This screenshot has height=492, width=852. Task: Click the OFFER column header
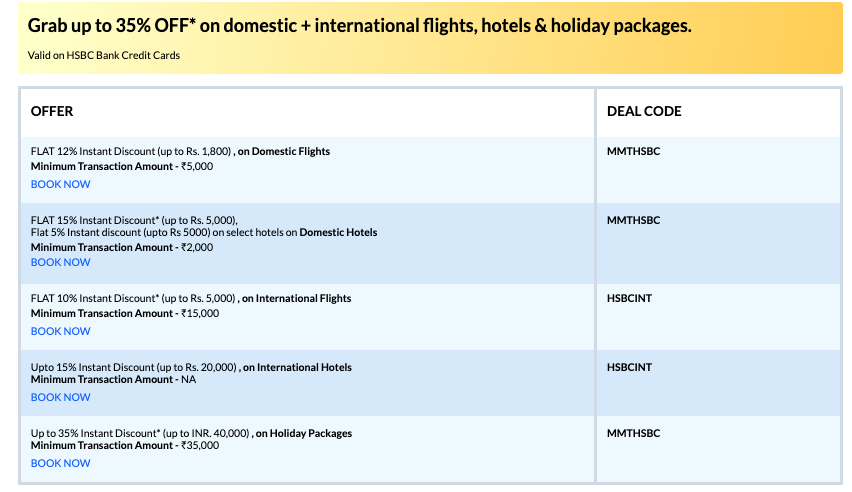tap(52, 111)
